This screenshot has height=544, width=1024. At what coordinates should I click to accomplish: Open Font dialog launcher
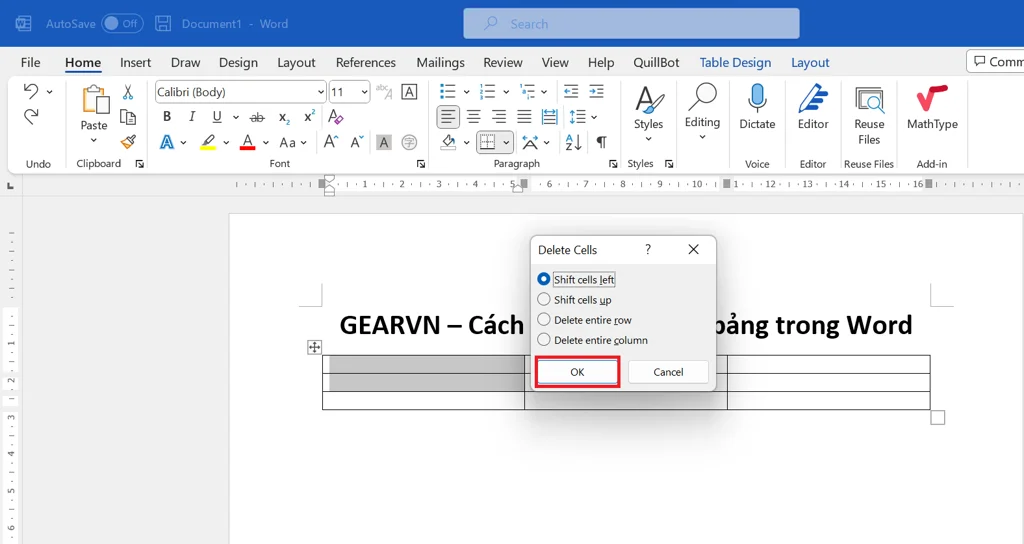421,164
